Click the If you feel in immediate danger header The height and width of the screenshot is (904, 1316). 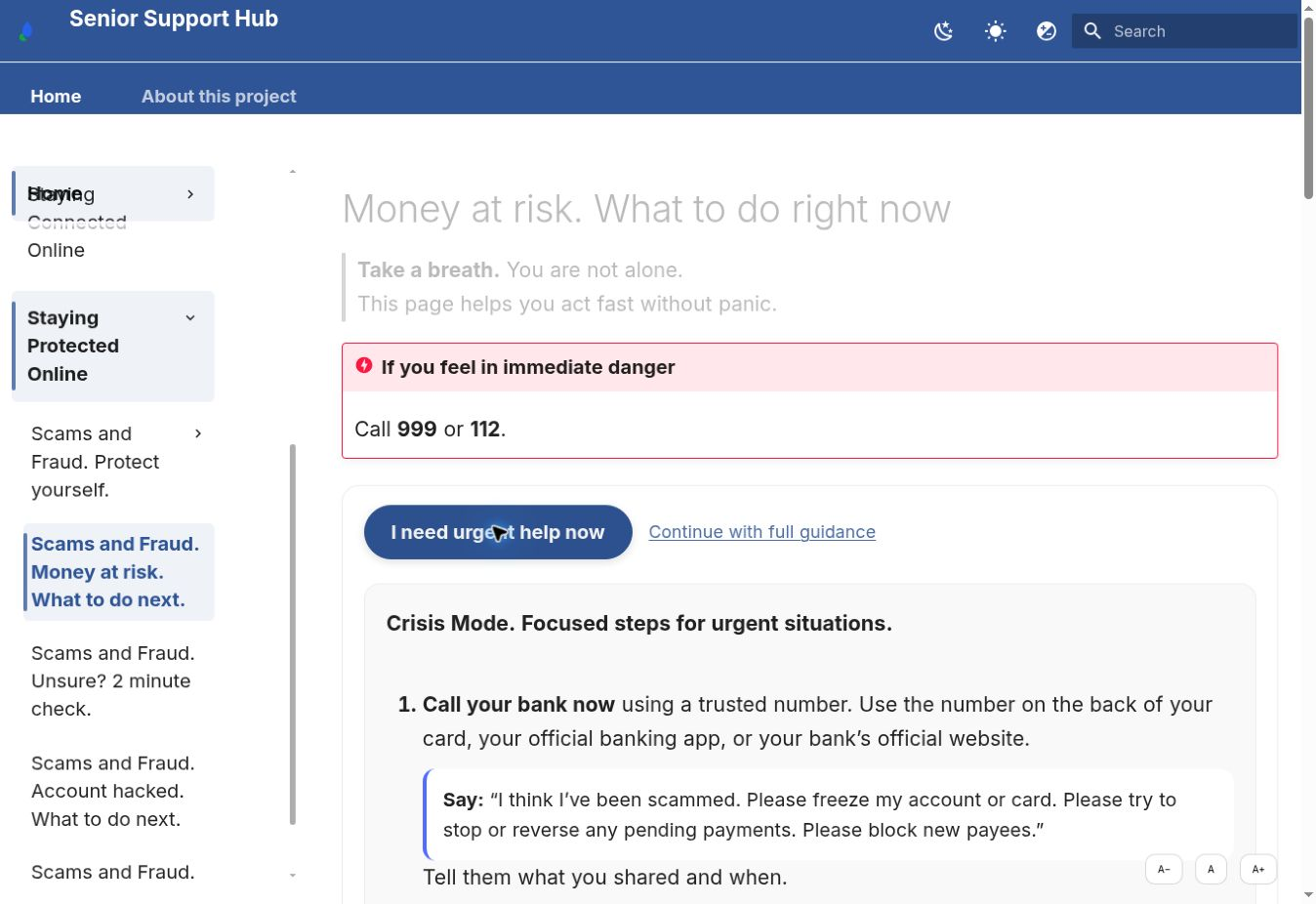809,367
